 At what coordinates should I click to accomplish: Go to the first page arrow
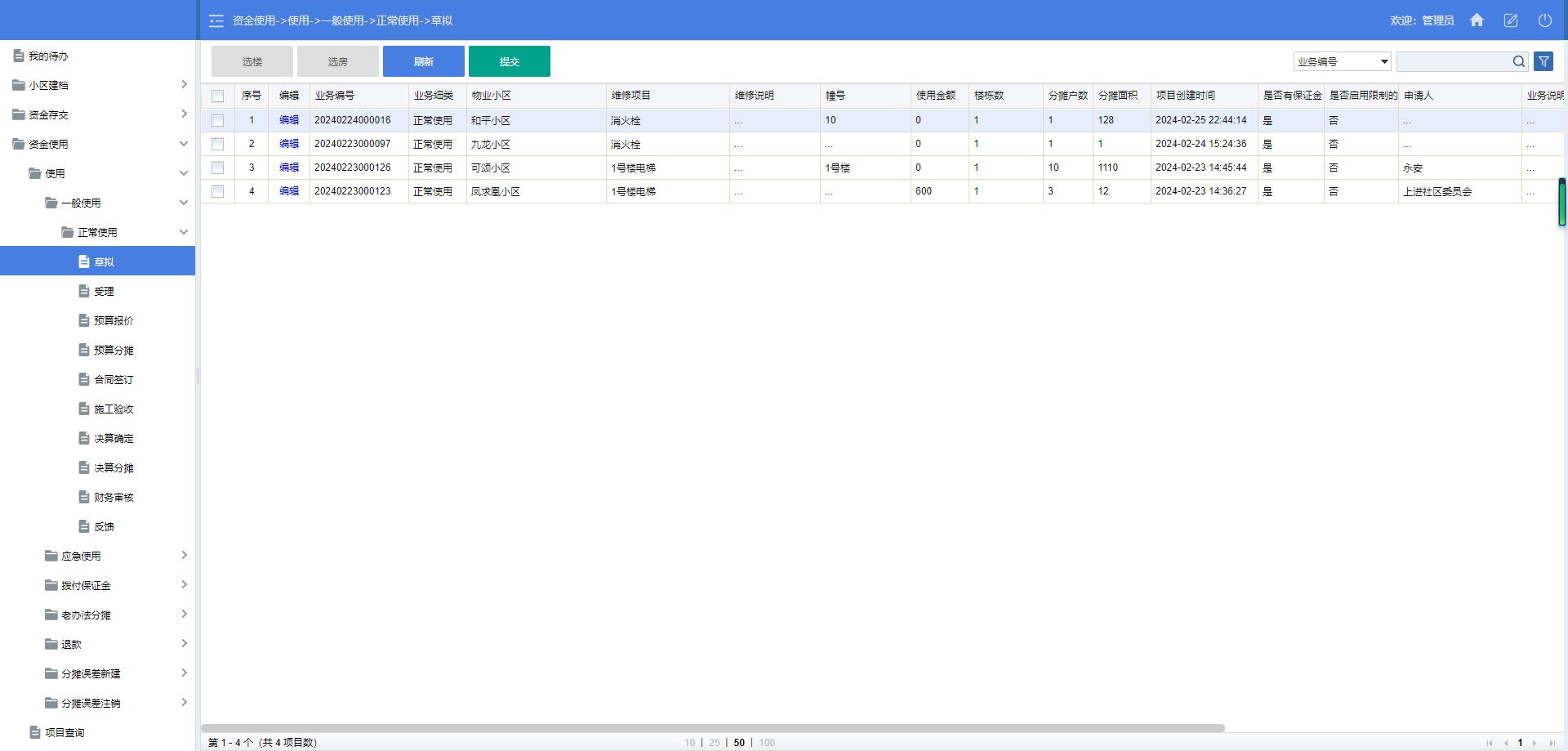(x=1490, y=743)
